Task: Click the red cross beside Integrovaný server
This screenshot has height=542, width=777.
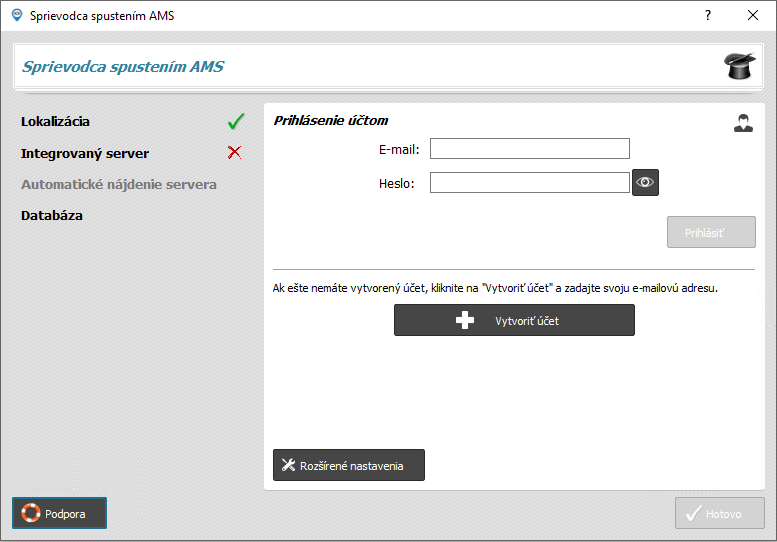Action: (234, 153)
